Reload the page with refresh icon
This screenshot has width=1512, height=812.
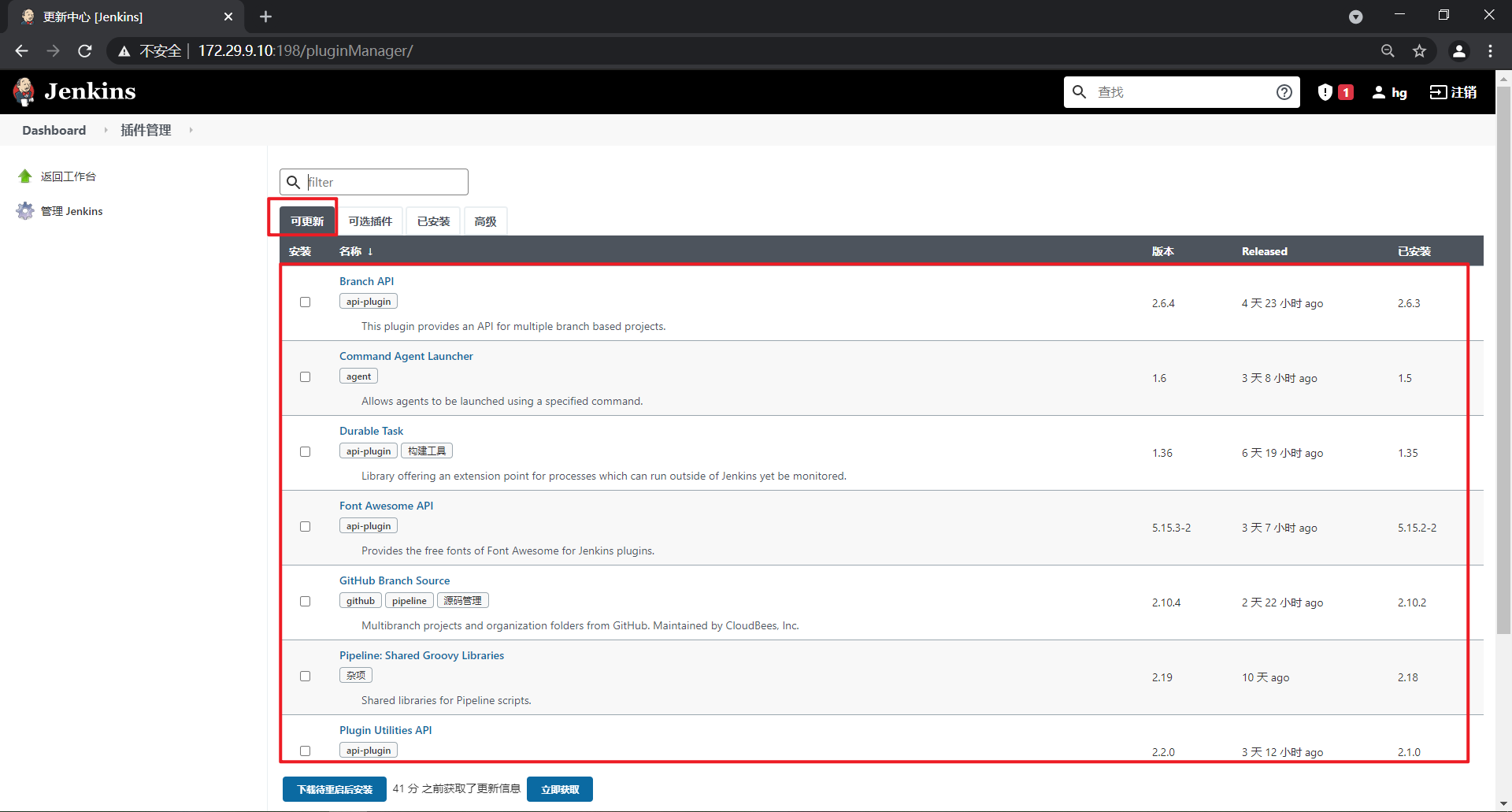tap(85, 50)
